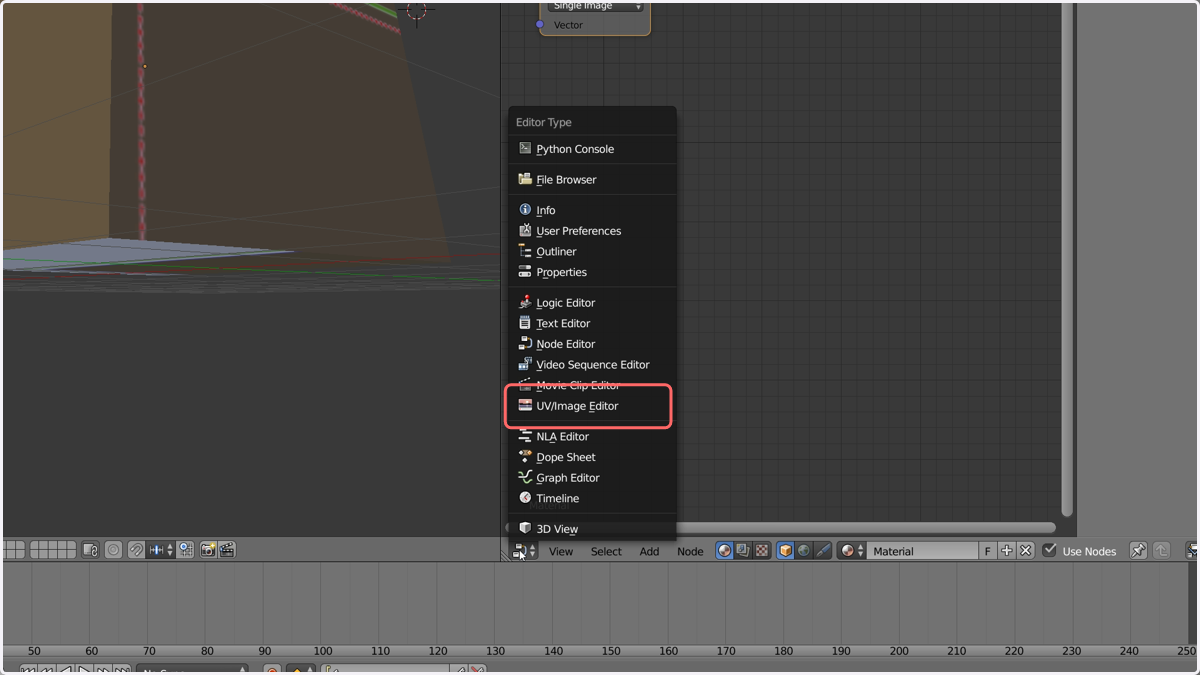Image resolution: width=1200 pixels, height=675 pixels.
Task: Click the snap target option icon
Action: (186, 550)
